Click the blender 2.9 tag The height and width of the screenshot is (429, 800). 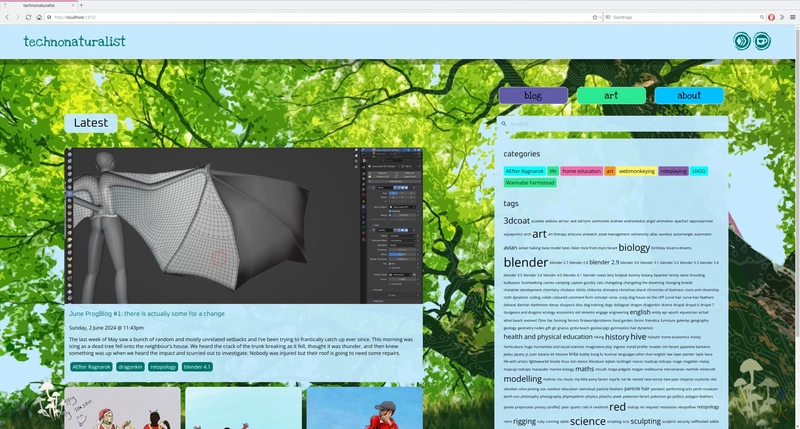[604, 262]
